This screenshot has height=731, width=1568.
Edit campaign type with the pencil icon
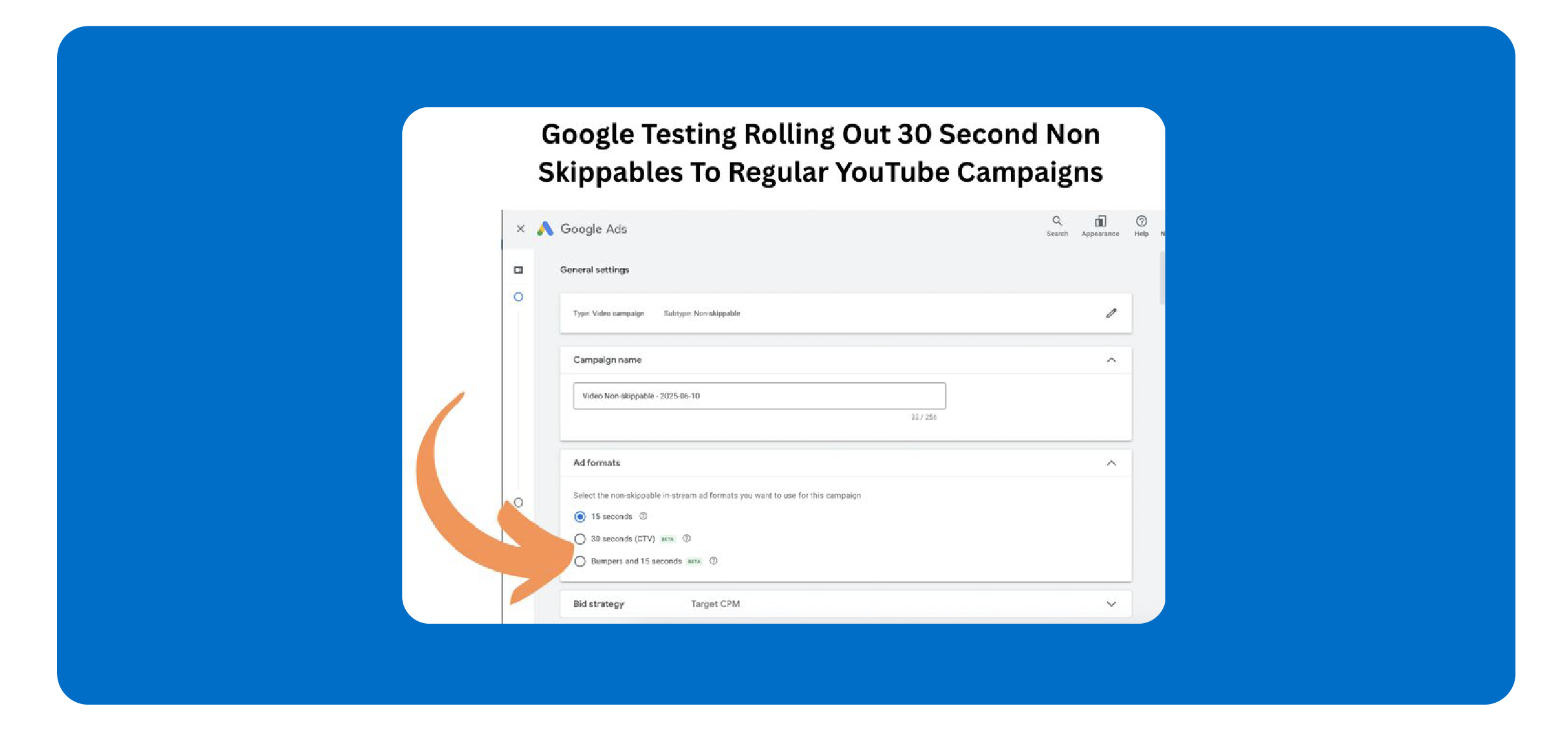pyautogui.click(x=1111, y=313)
